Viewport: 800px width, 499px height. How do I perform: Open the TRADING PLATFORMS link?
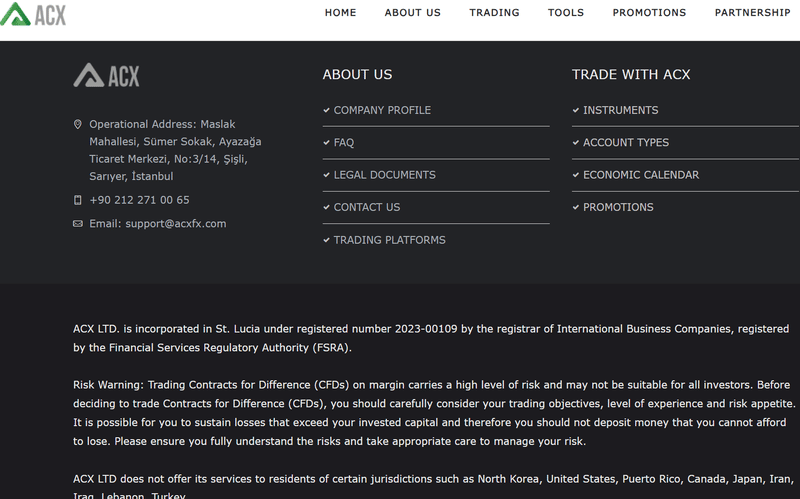coord(389,240)
